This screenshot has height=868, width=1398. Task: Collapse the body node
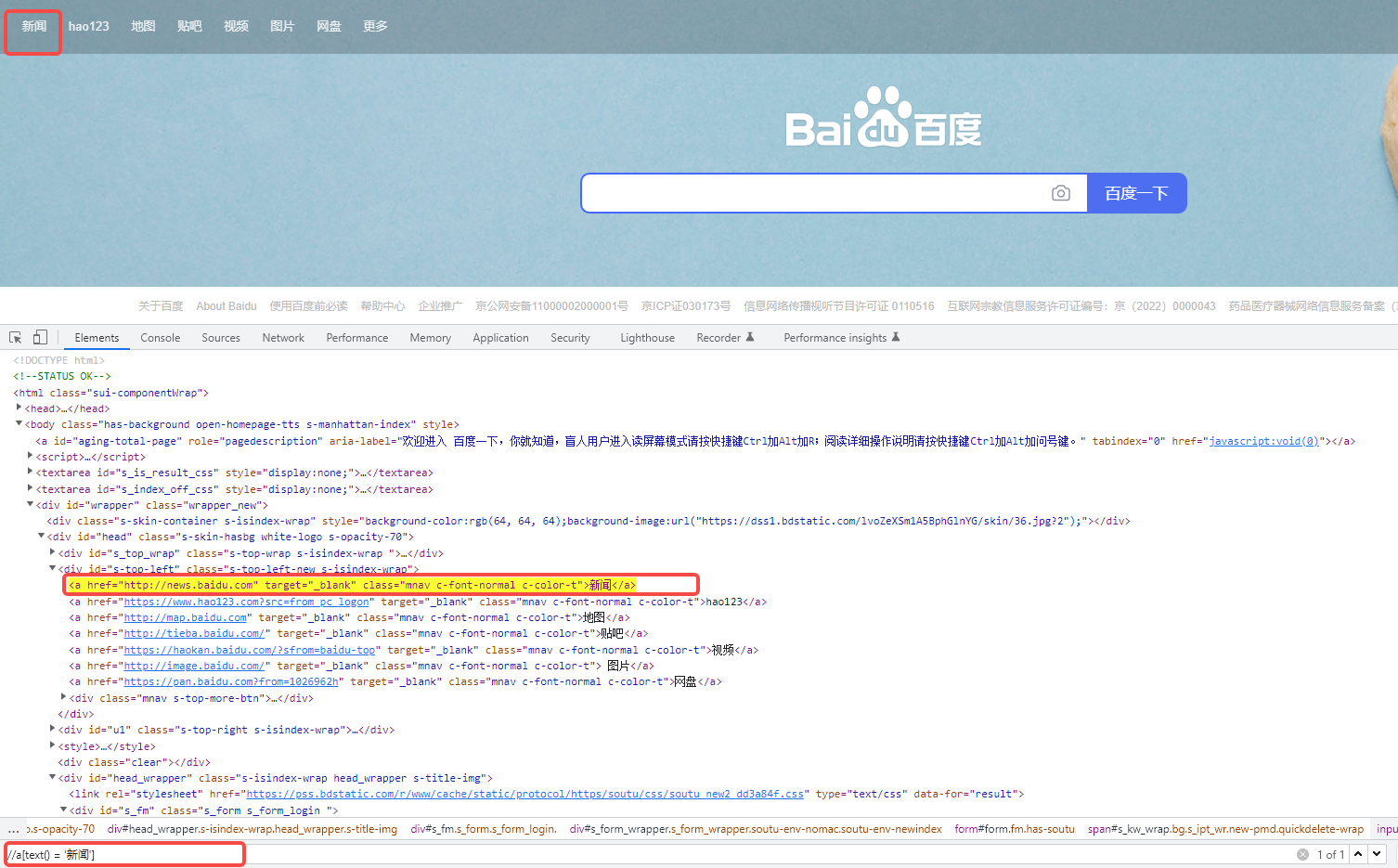[19, 424]
